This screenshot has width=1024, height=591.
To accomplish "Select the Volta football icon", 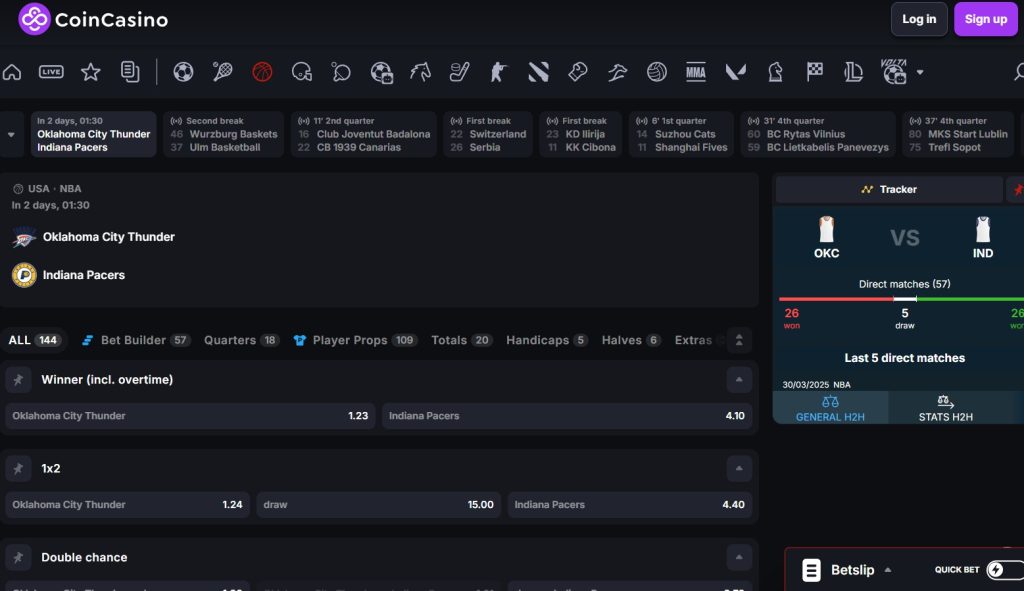I will [894, 72].
